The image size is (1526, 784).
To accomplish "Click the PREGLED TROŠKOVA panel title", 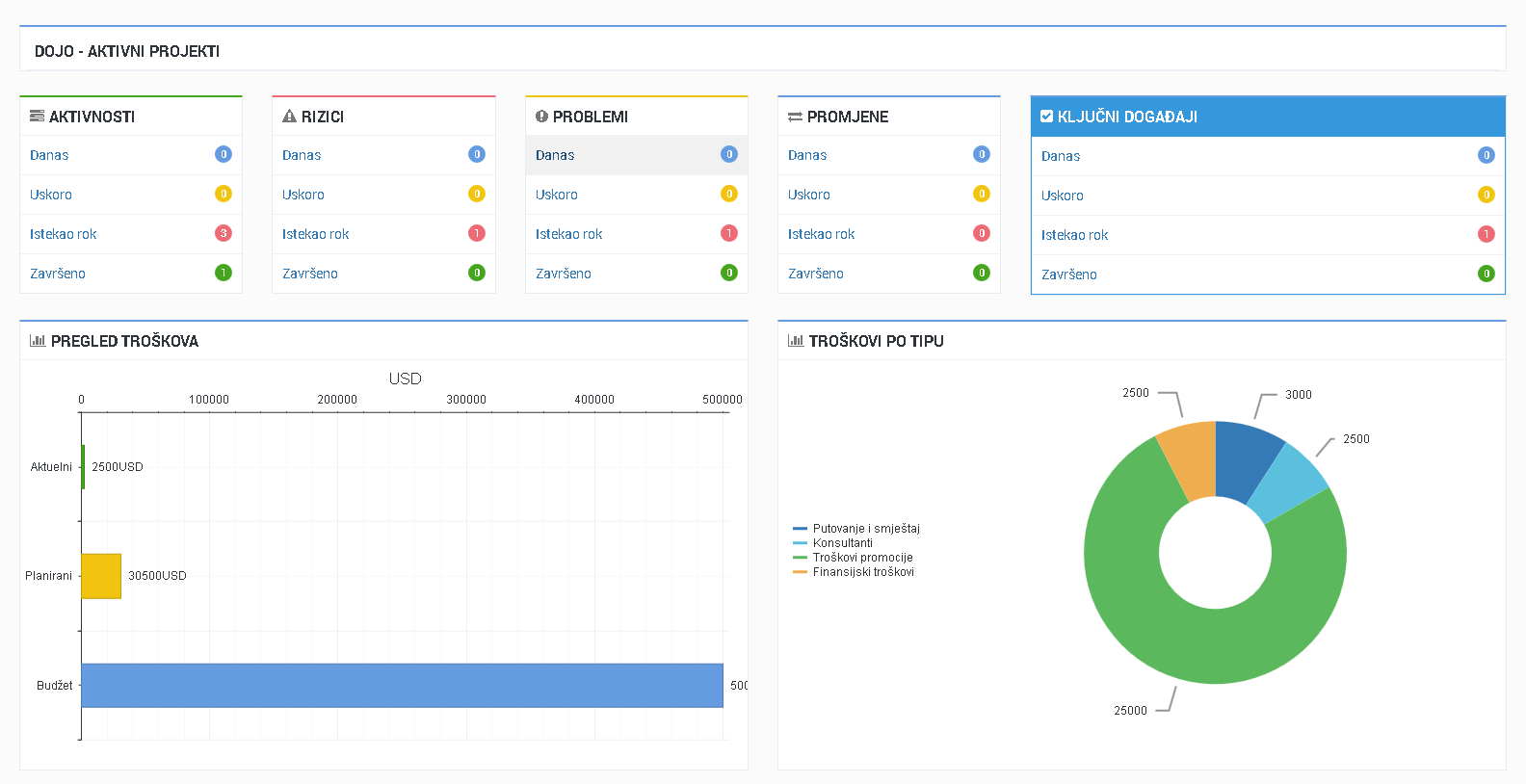I will [x=124, y=341].
